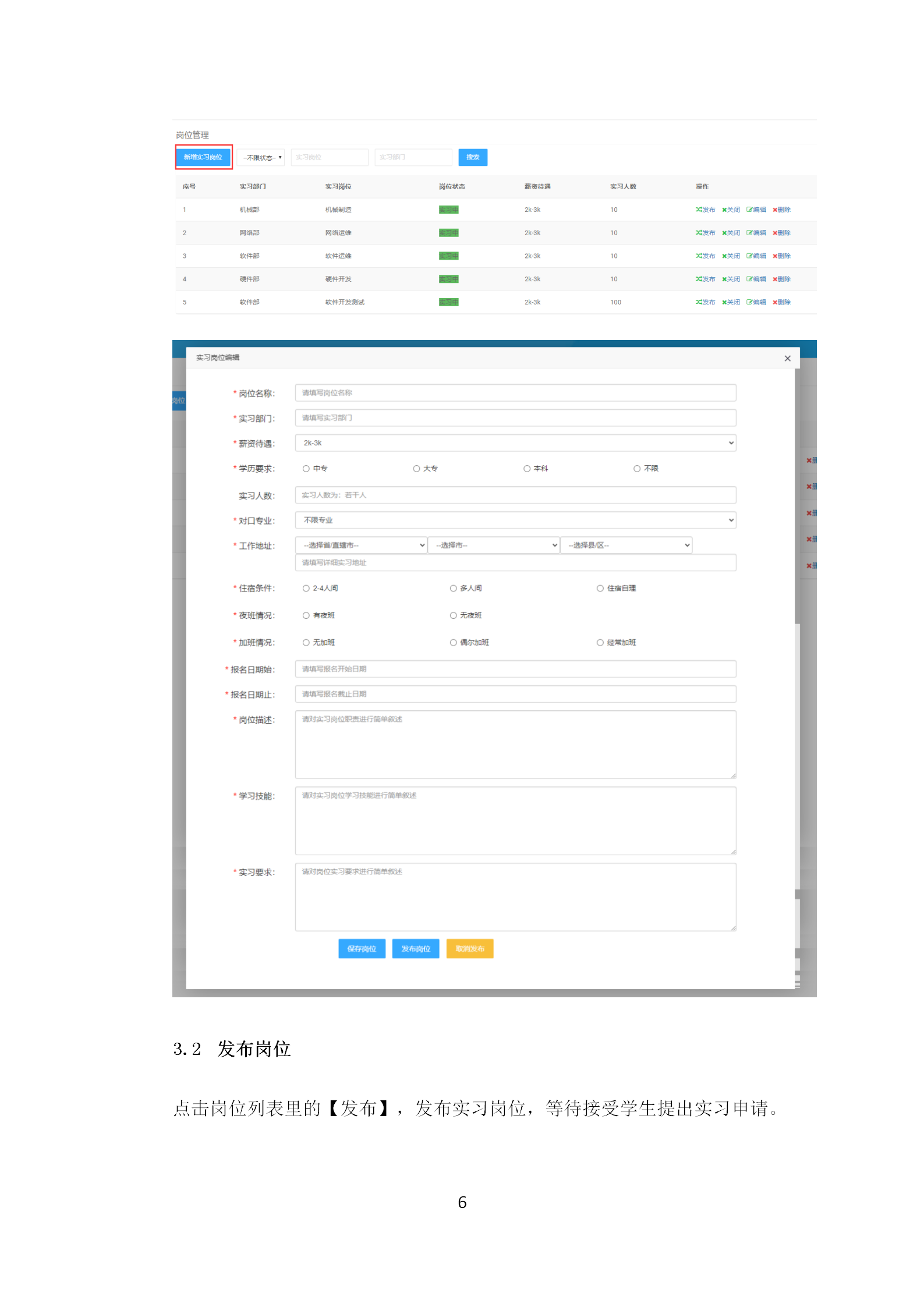The height and width of the screenshot is (1307, 924).
Task: Focus the 实习部门 search field
Action: coord(413,157)
